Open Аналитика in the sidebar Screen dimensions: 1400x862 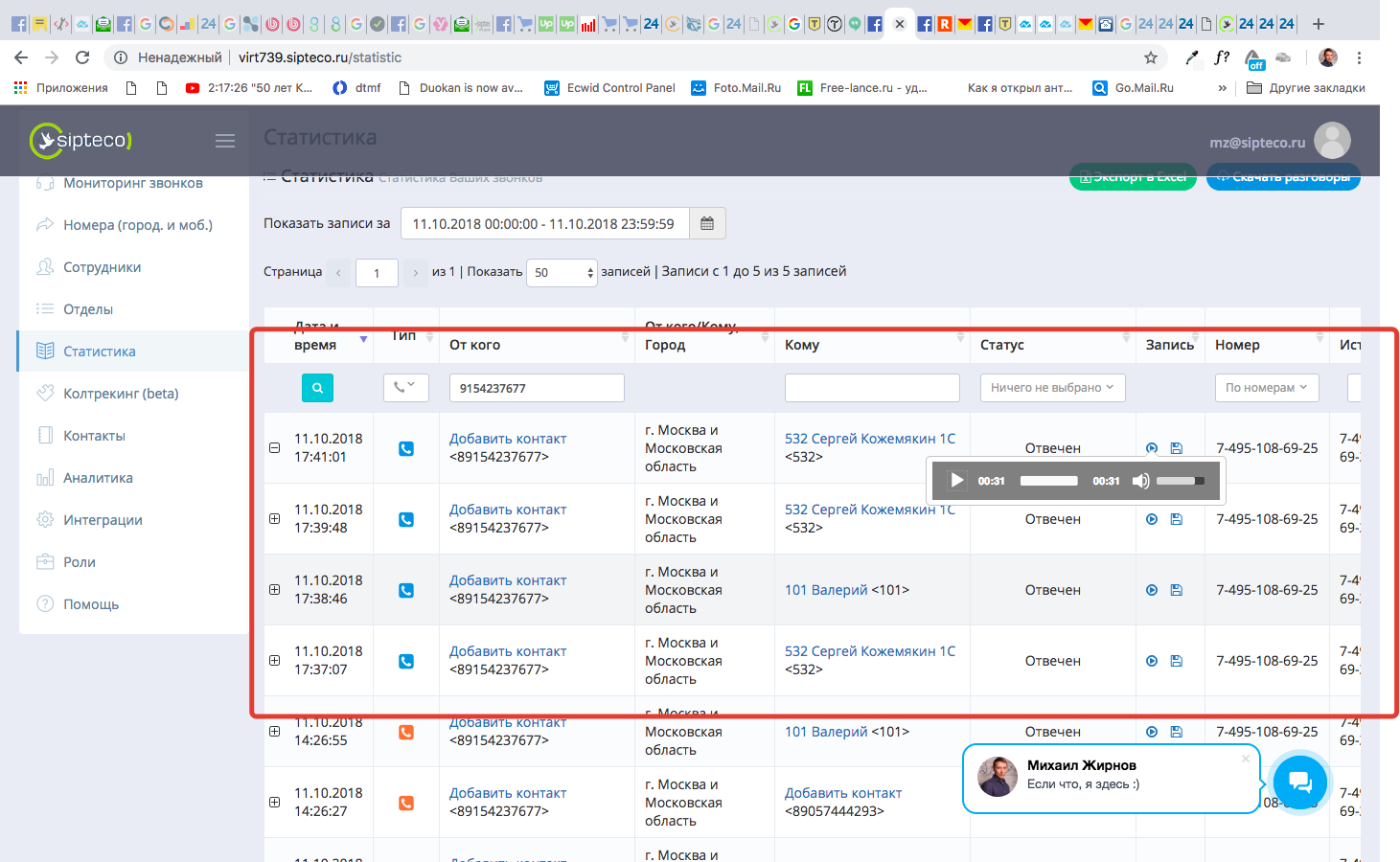pyautogui.click(x=98, y=478)
